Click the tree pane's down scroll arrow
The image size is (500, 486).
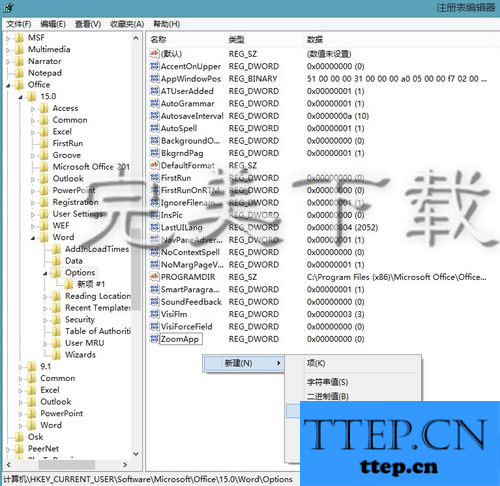point(136,454)
